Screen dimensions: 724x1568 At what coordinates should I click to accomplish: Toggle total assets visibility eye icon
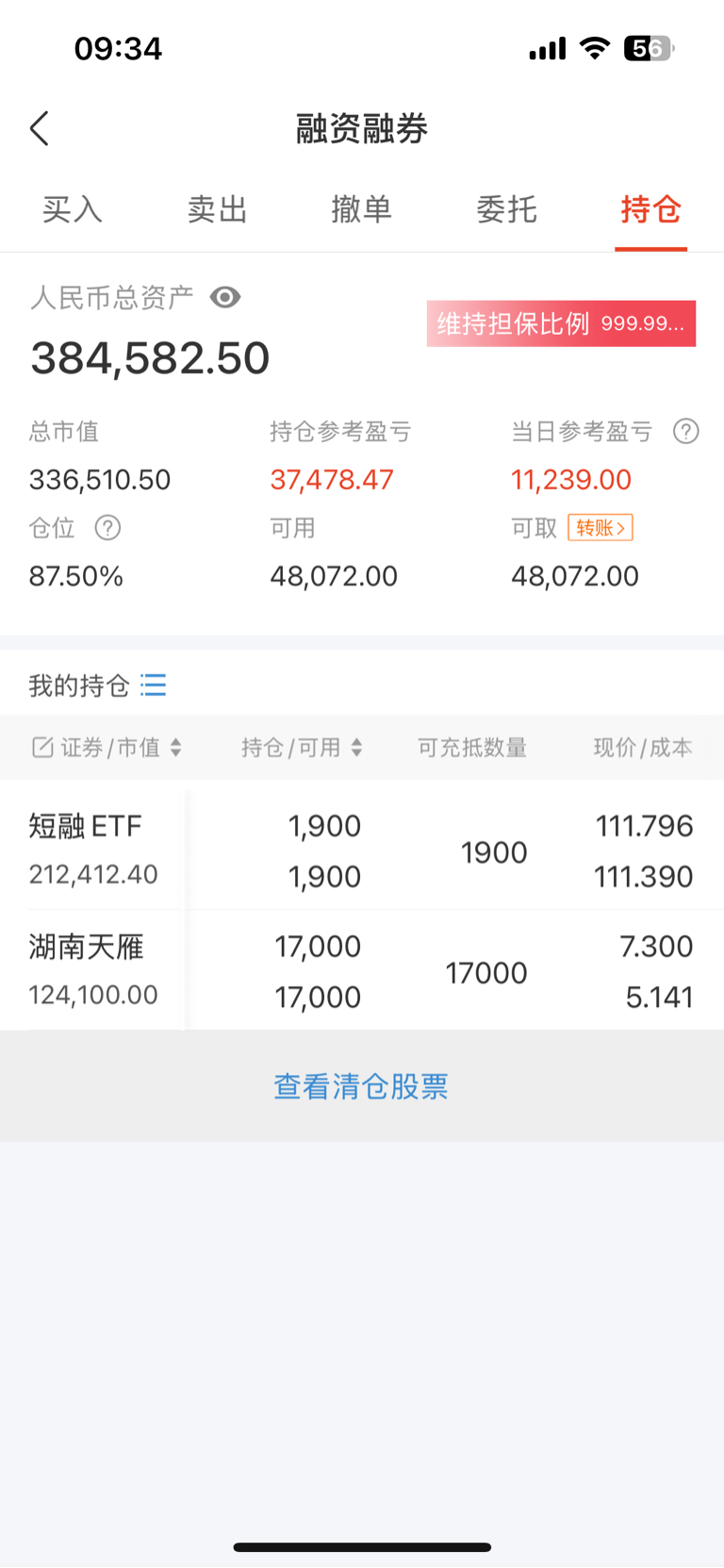pyautogui.click(x=224, y=298)
